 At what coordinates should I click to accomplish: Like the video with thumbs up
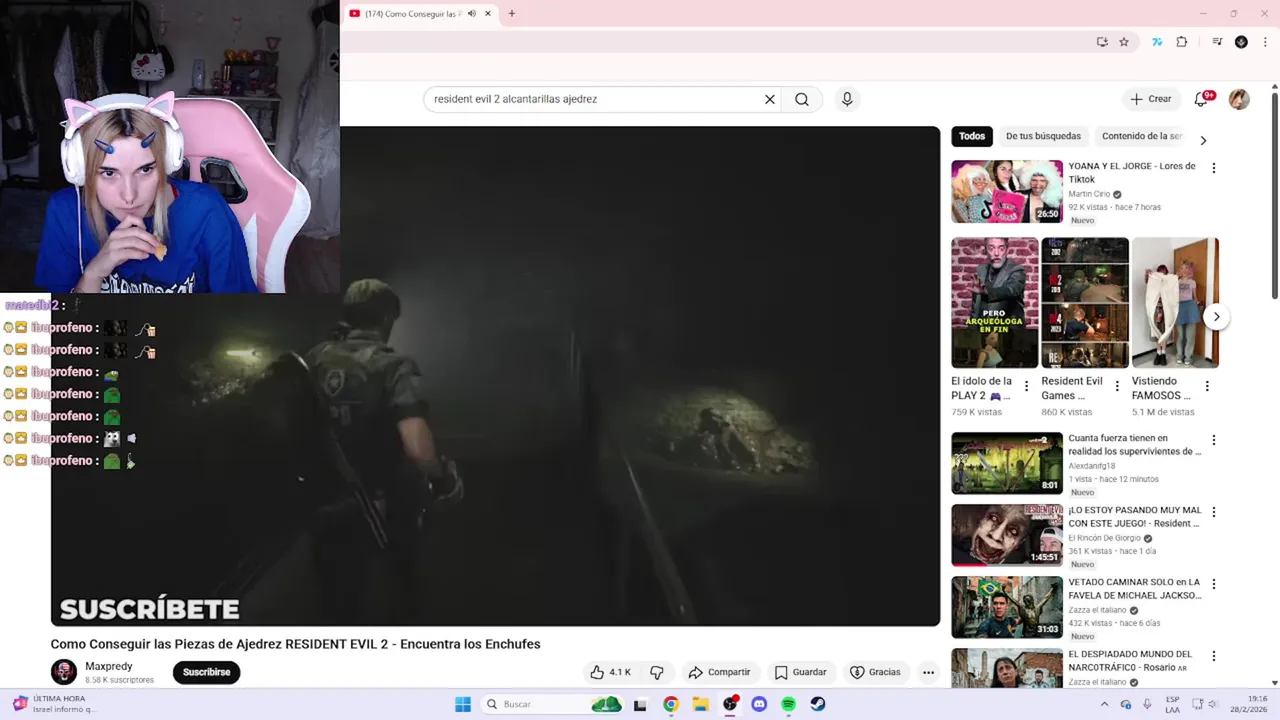[611, 672]
